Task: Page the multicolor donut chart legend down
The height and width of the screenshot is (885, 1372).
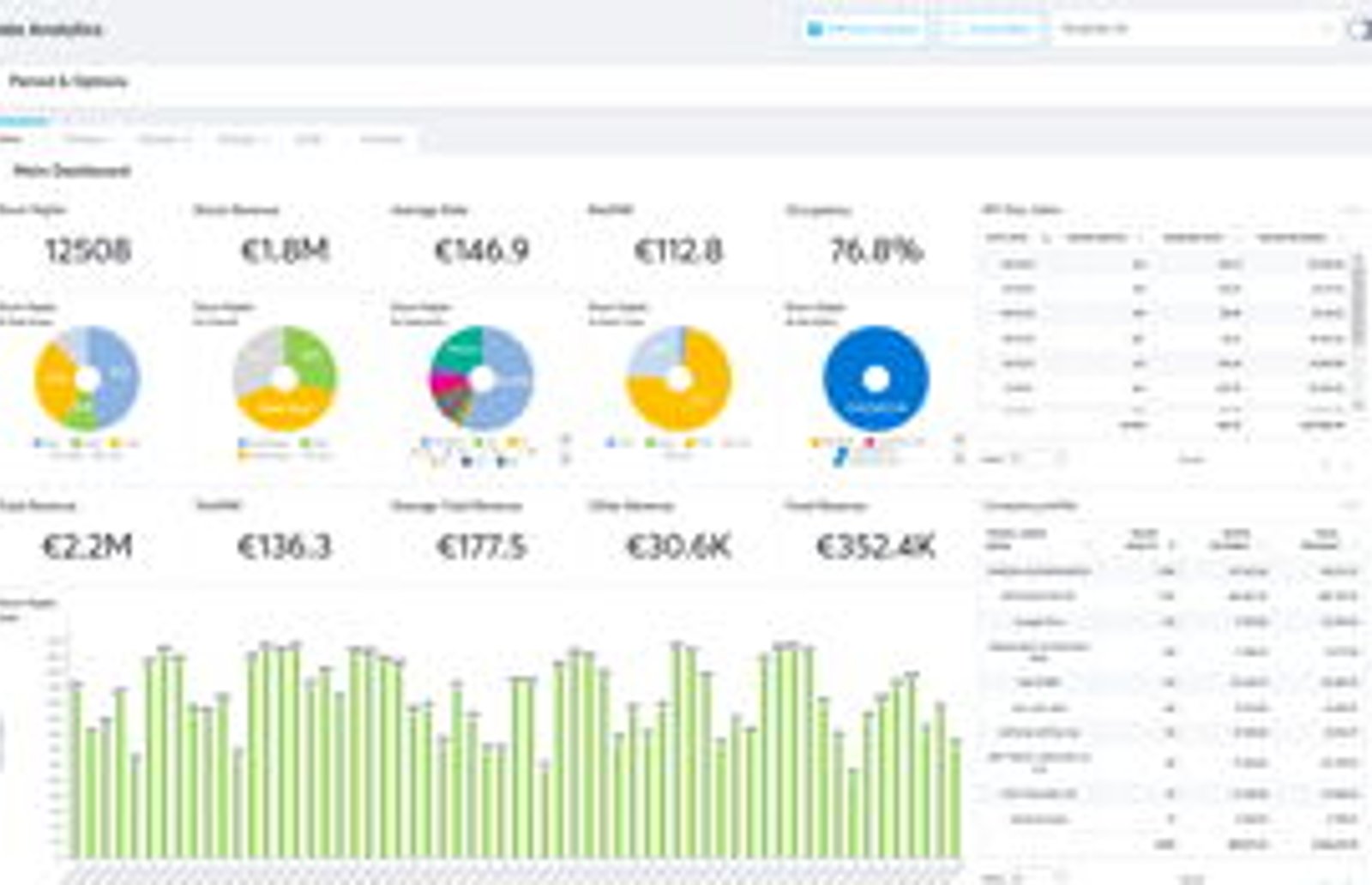Action: point(565,460)
